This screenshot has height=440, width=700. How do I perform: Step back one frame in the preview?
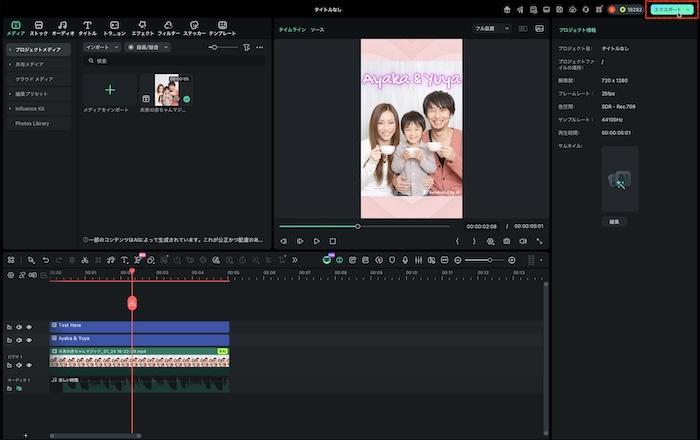tap(283, 241)
